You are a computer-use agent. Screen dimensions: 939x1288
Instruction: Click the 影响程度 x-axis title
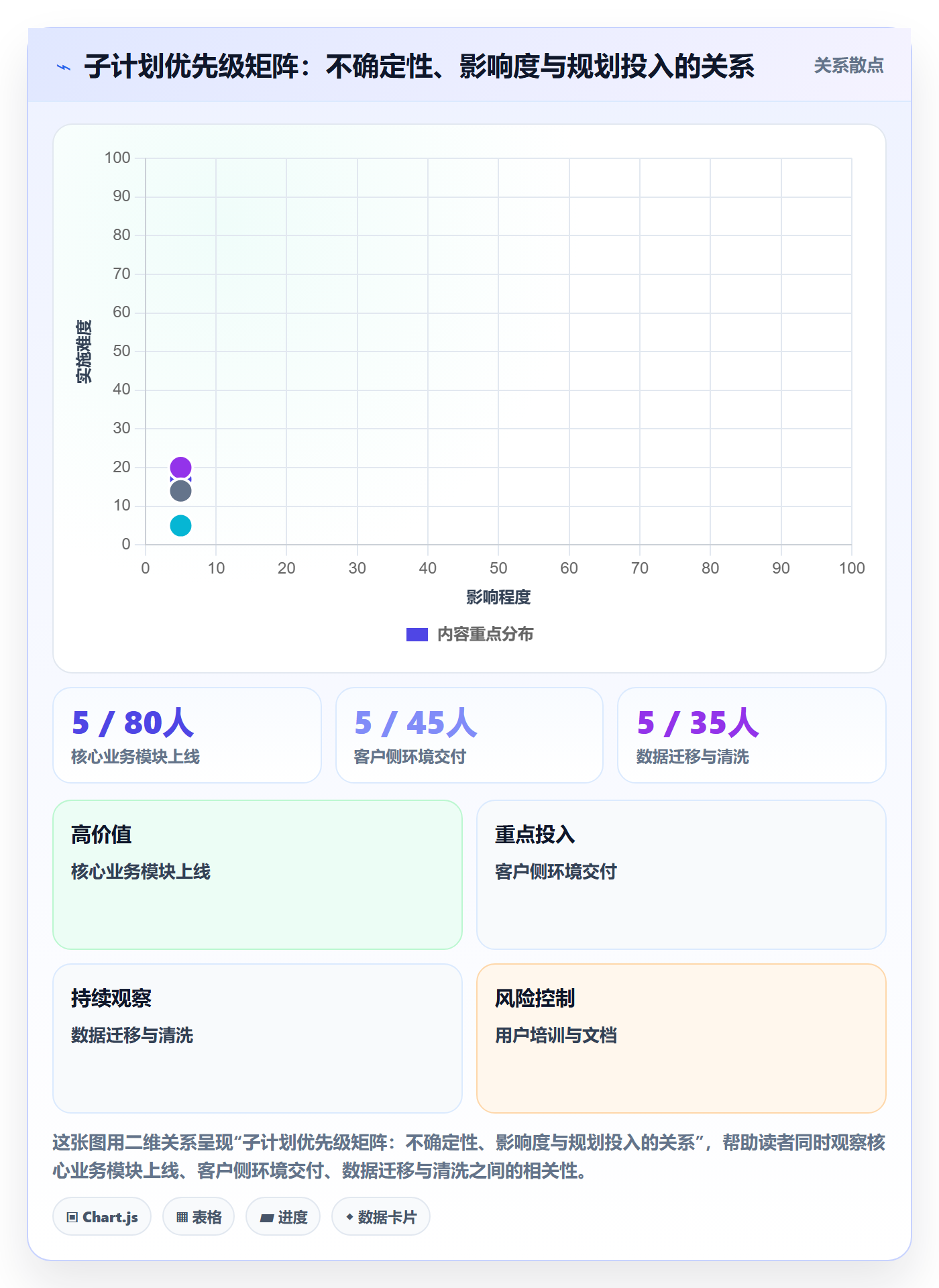click(x=498, y=597)
